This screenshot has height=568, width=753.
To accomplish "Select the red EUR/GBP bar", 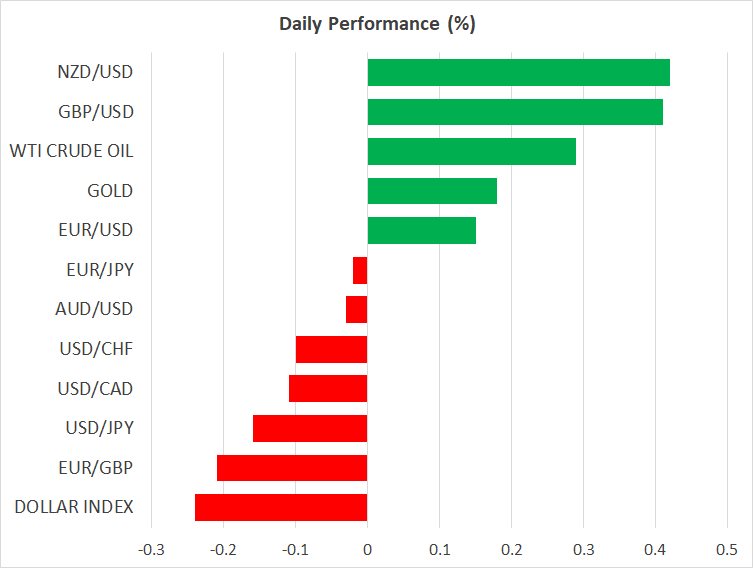I will (292, 468).
